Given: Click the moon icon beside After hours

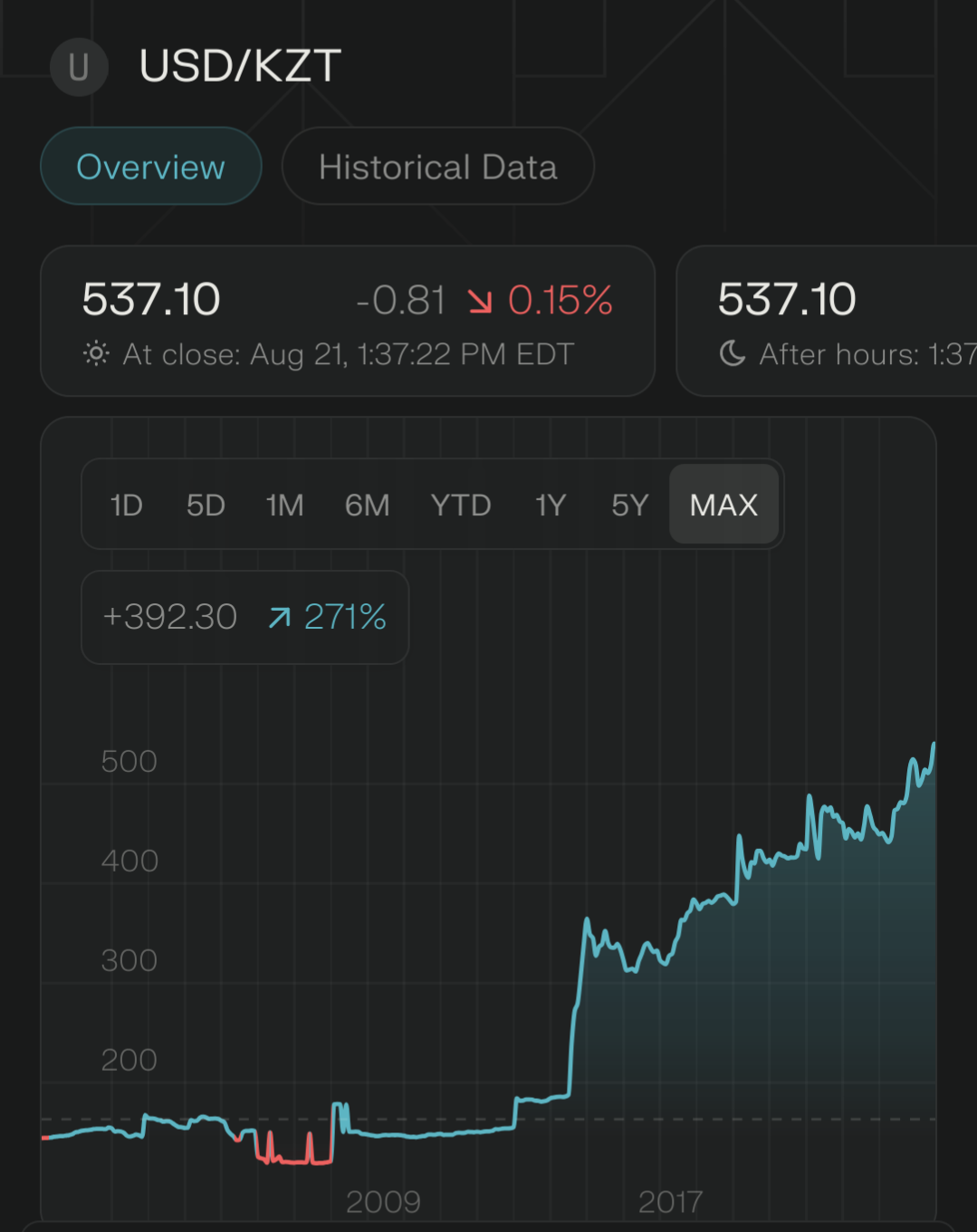Looking at the screenshot, I should pyautogui.click(x=733, y=353).
